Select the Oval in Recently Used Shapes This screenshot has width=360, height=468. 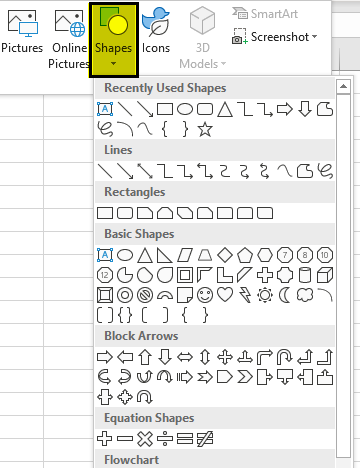click(185, 109)
